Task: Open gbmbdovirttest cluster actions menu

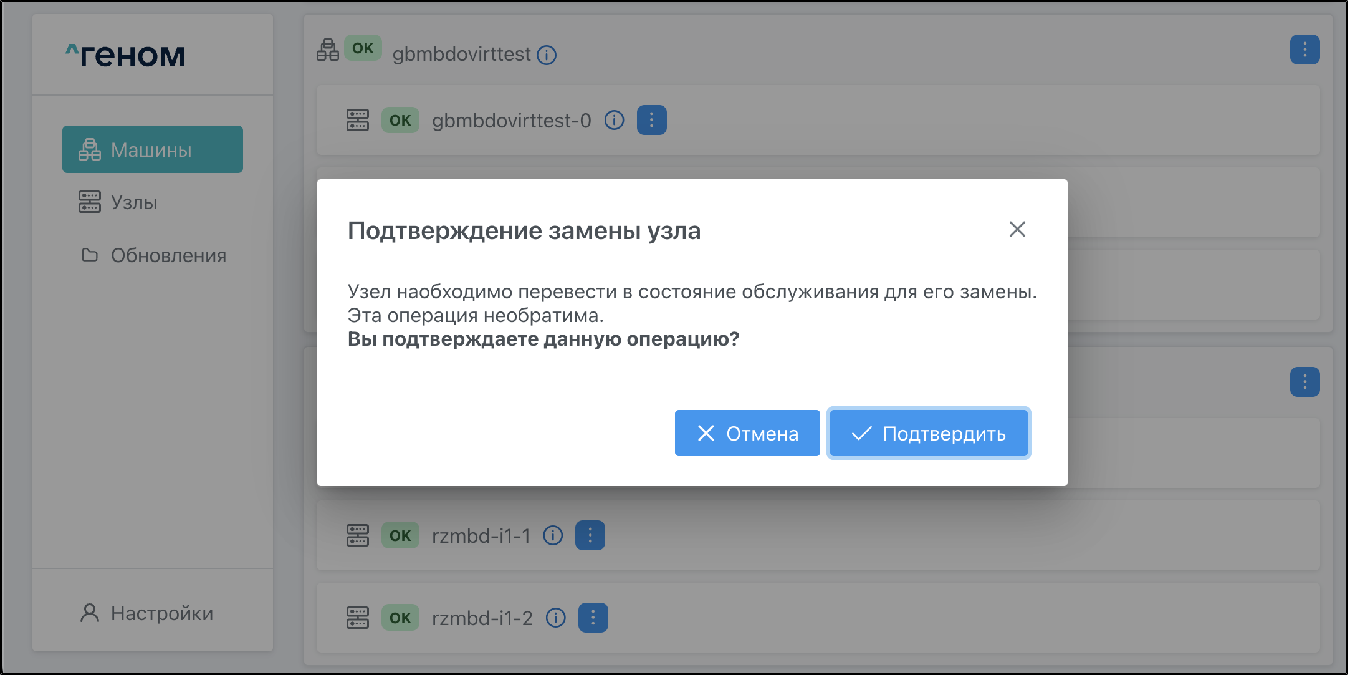Action: pos(1305,49)
